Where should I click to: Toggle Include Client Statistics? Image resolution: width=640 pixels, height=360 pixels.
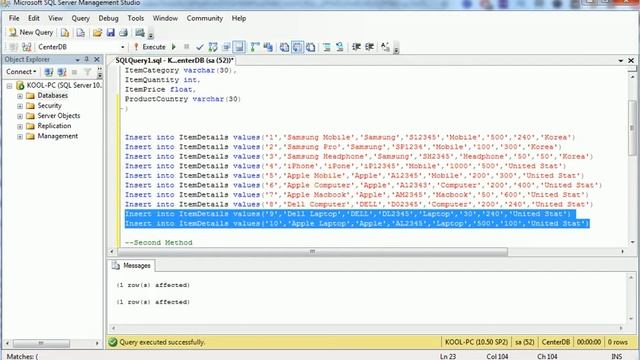268,47
